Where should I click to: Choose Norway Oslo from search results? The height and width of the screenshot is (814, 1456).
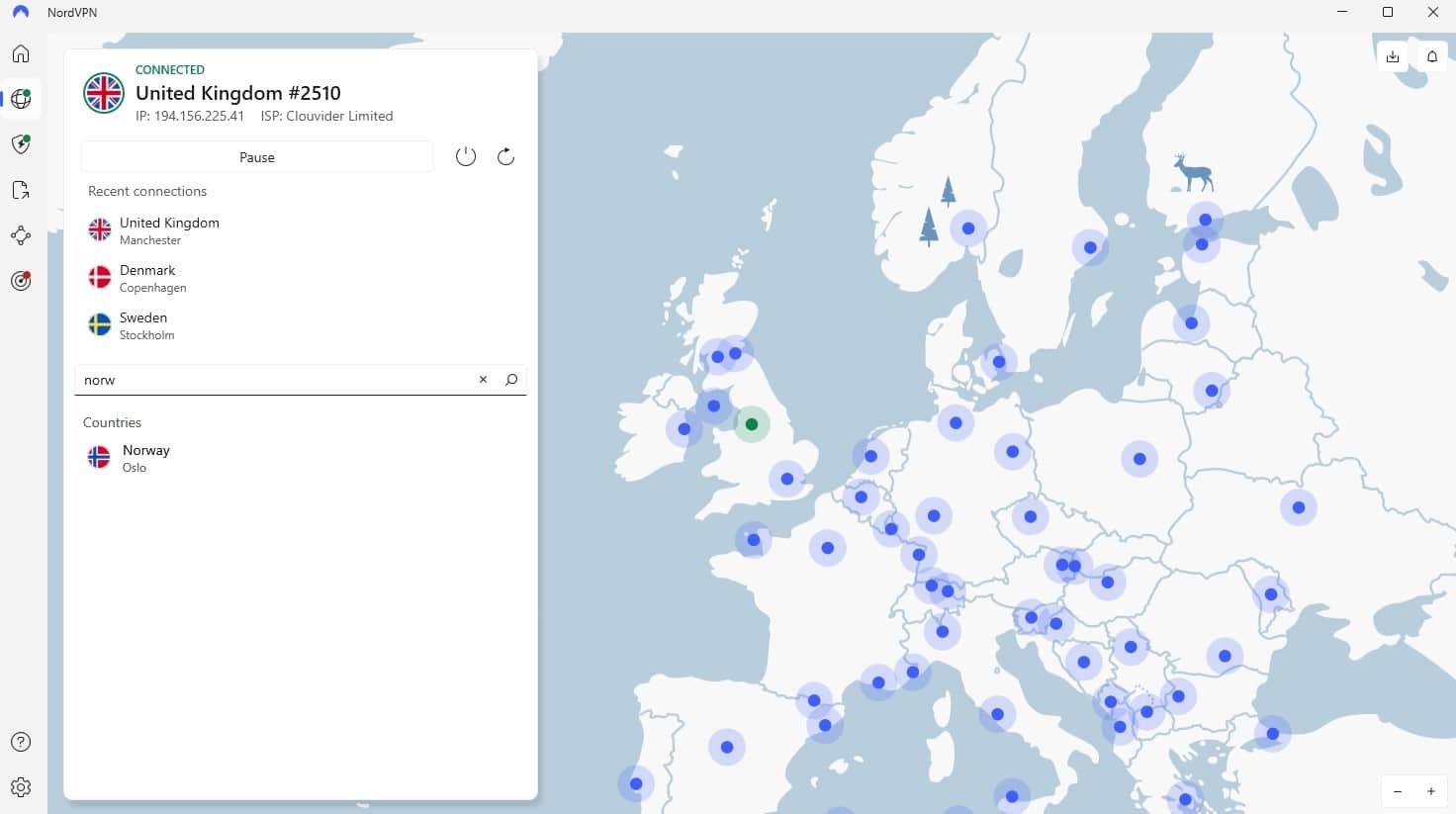point(301,458)
